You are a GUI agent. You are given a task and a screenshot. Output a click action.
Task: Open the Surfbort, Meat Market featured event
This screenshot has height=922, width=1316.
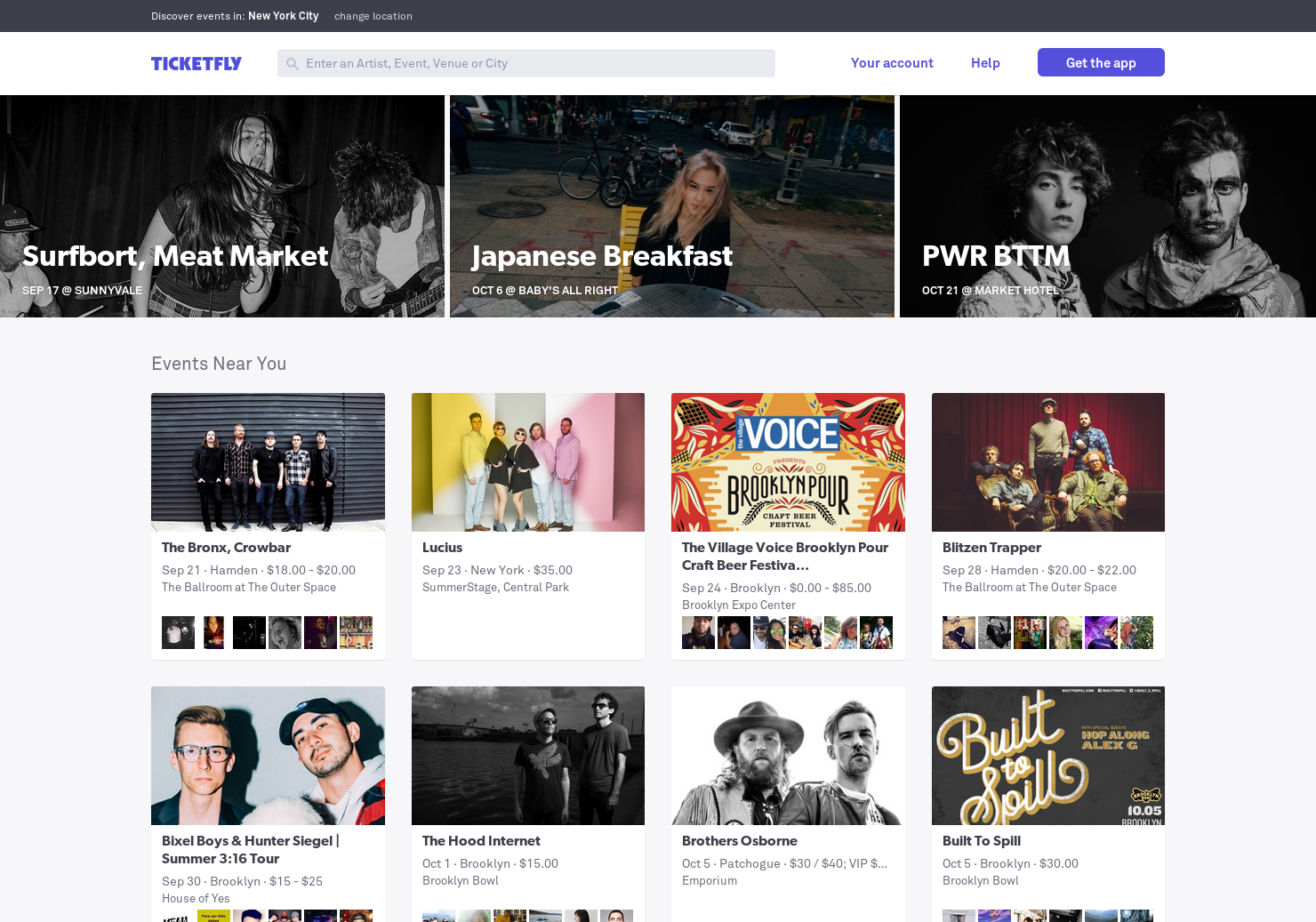(x=221, y=205)
